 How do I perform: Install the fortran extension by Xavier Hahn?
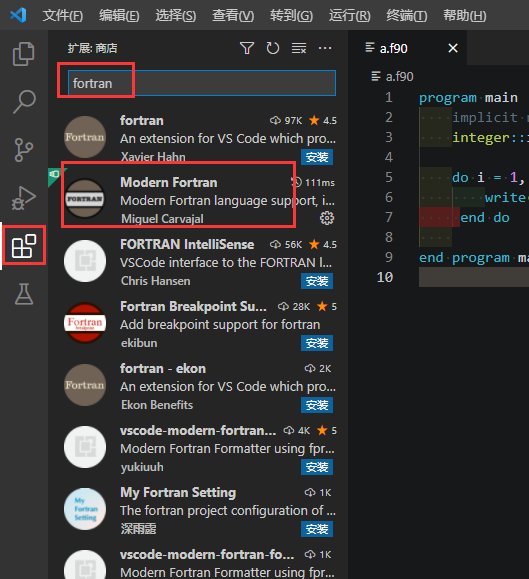pos(317,157)
